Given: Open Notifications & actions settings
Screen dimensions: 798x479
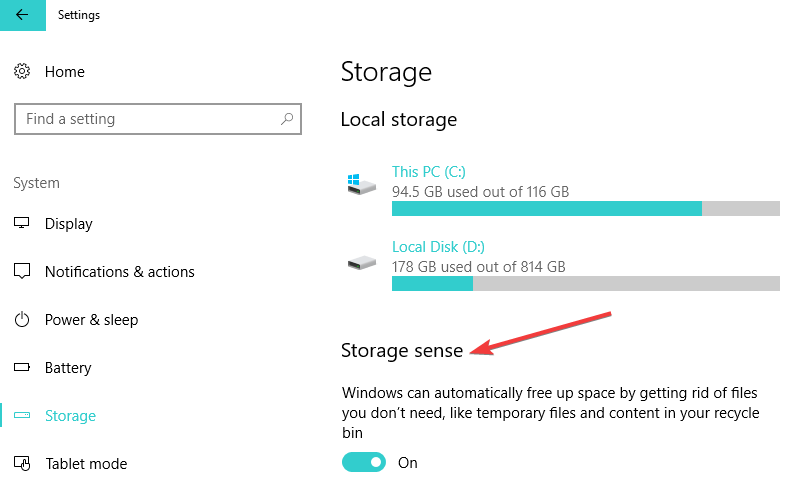Looking at the screenshot, I should click(x=120, y=272).
